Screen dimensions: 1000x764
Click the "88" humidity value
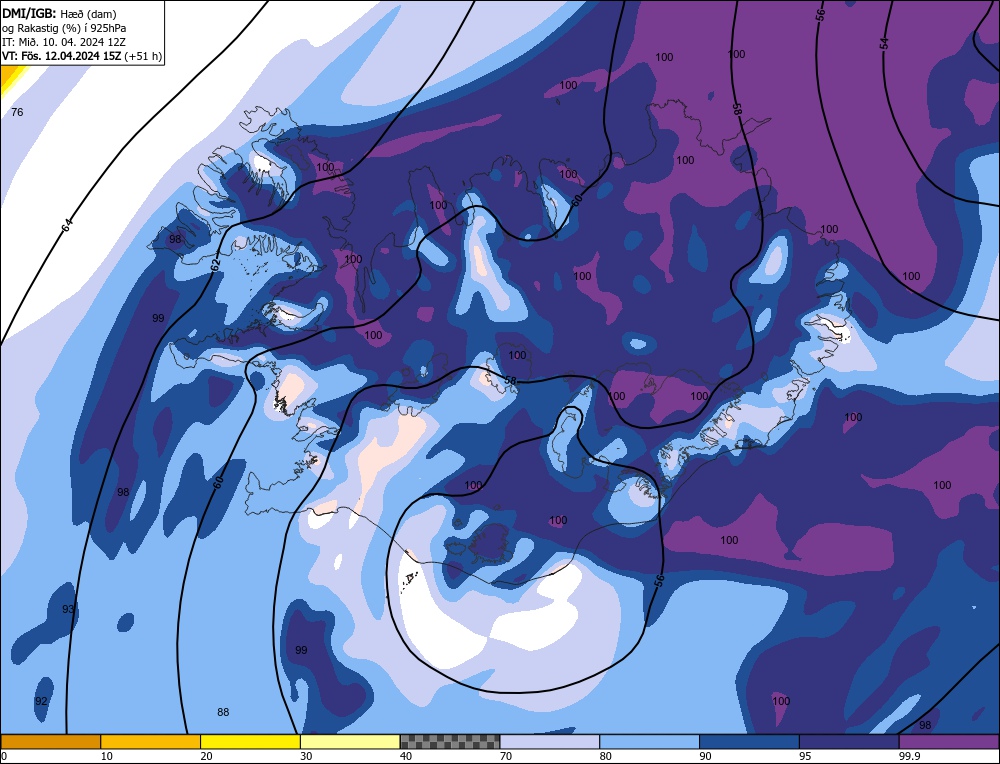pos(223,712)
